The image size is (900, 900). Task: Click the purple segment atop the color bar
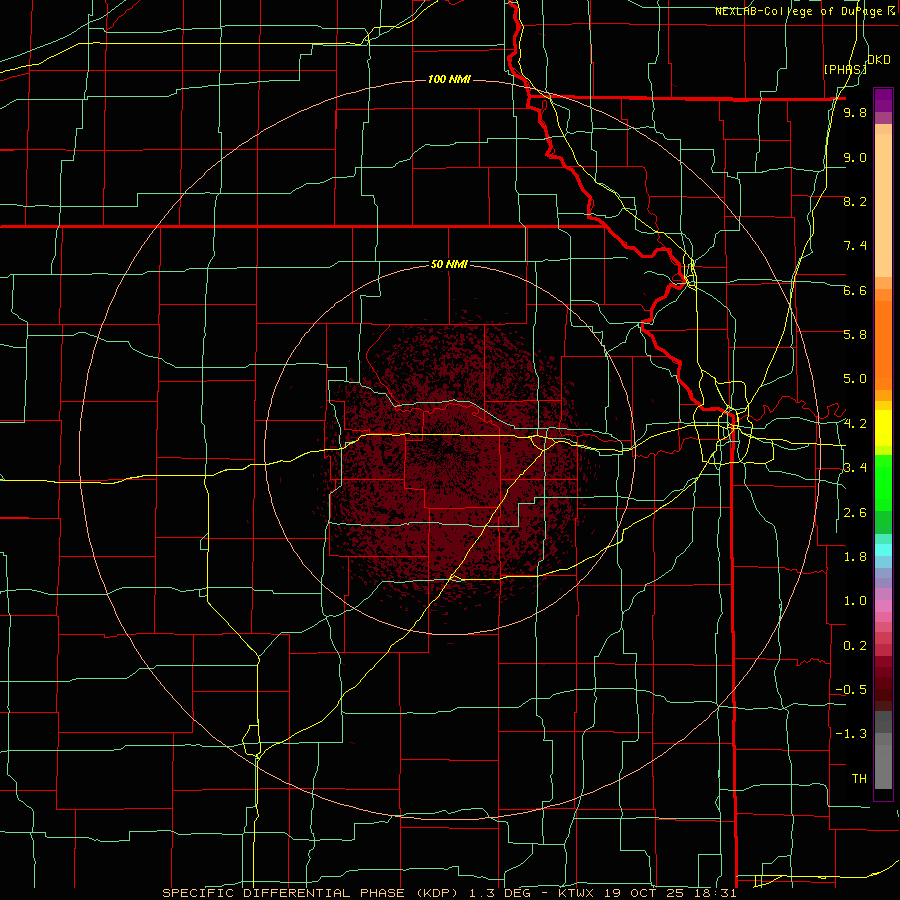tap(883, 101)
